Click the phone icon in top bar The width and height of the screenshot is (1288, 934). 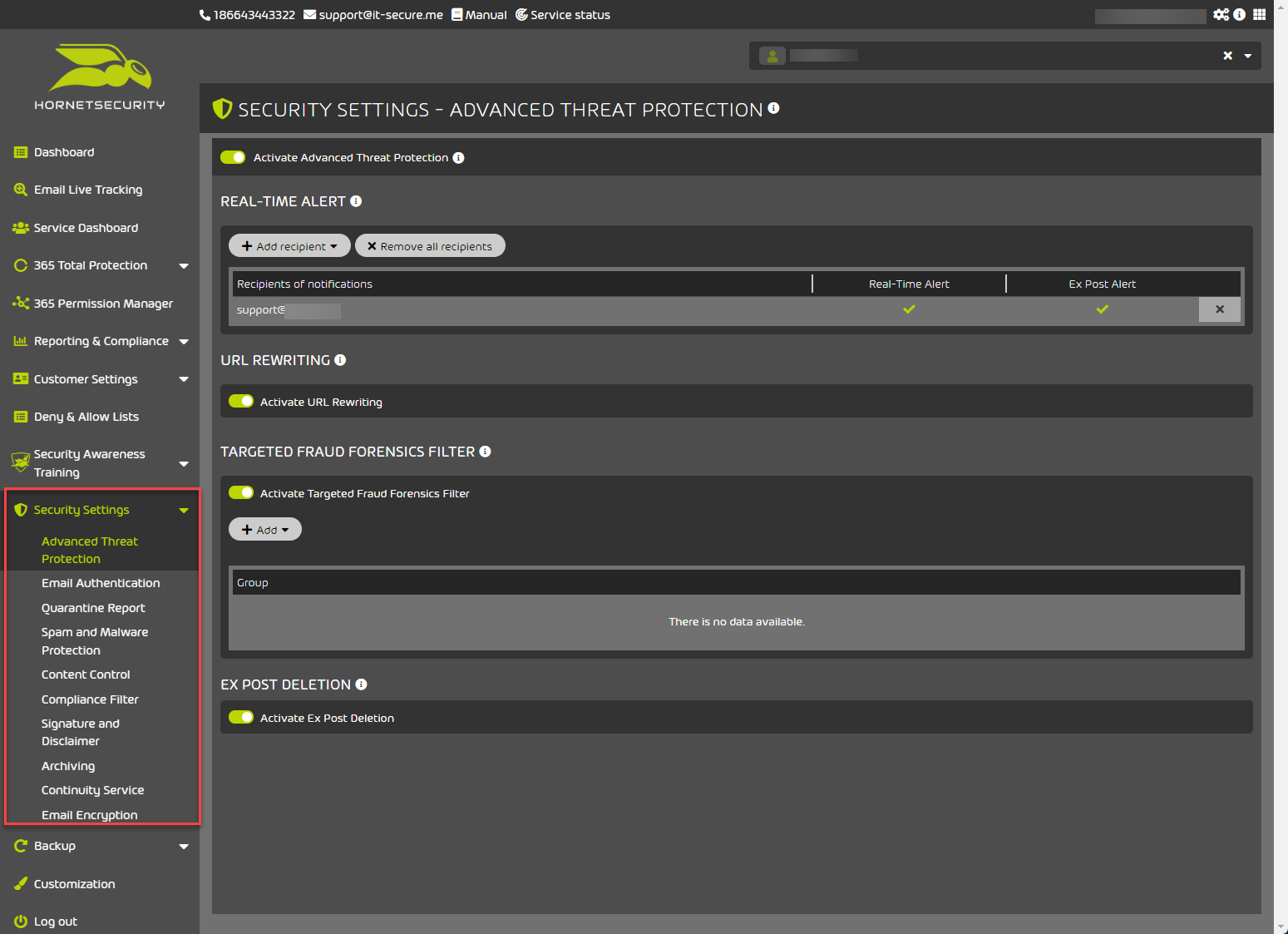(205, 15)
